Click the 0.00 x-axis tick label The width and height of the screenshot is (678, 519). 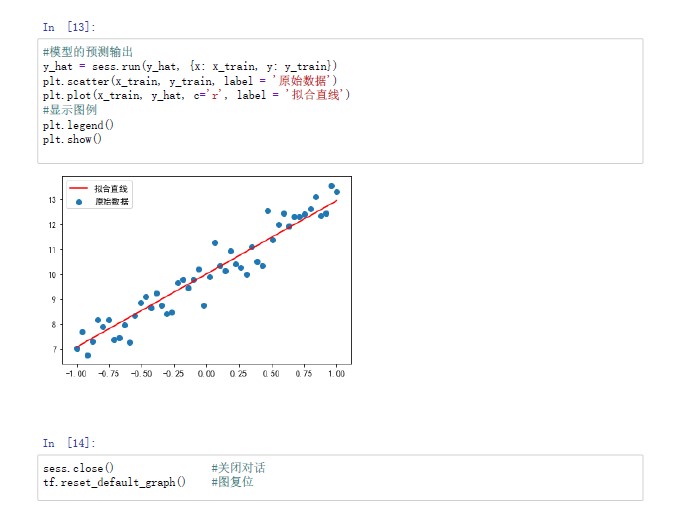click(x=206, y=374)
